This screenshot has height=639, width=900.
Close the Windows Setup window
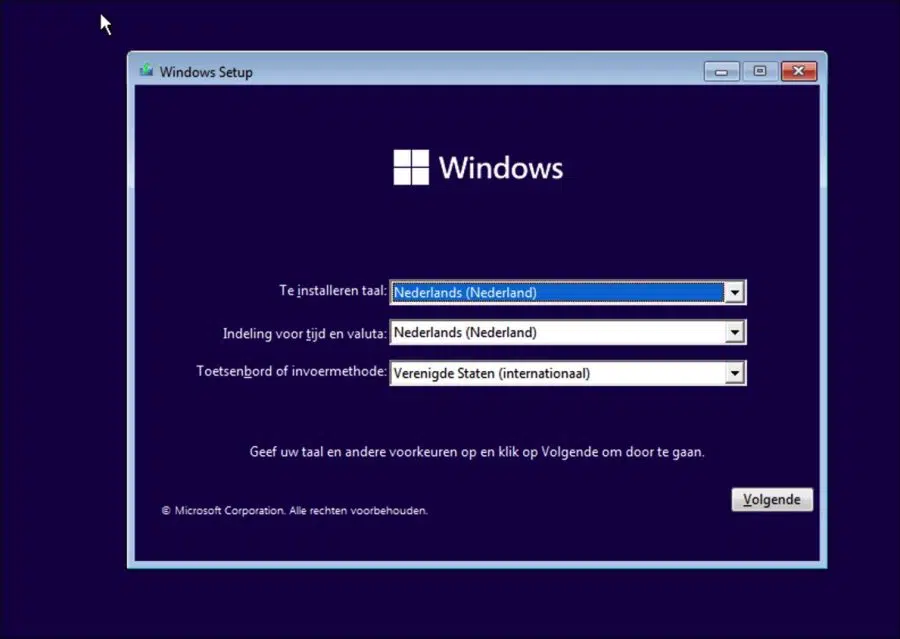[x=798, y=71]
